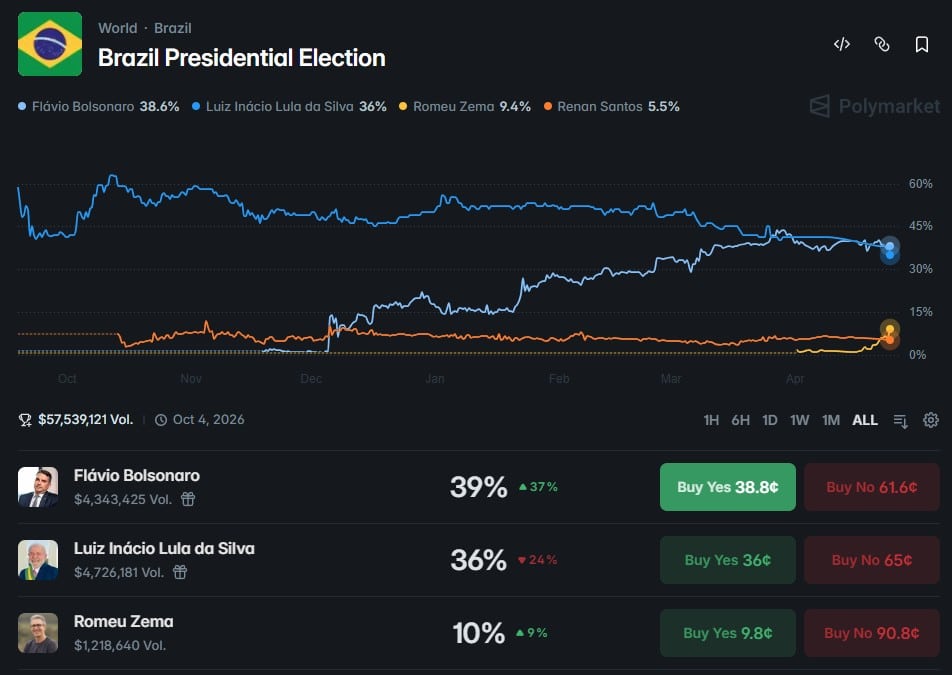The width and height of the screenshot is (952, 675).
Task: Open Flávio Bolsonaro's profile thumbnail
Action: [38, 487]
